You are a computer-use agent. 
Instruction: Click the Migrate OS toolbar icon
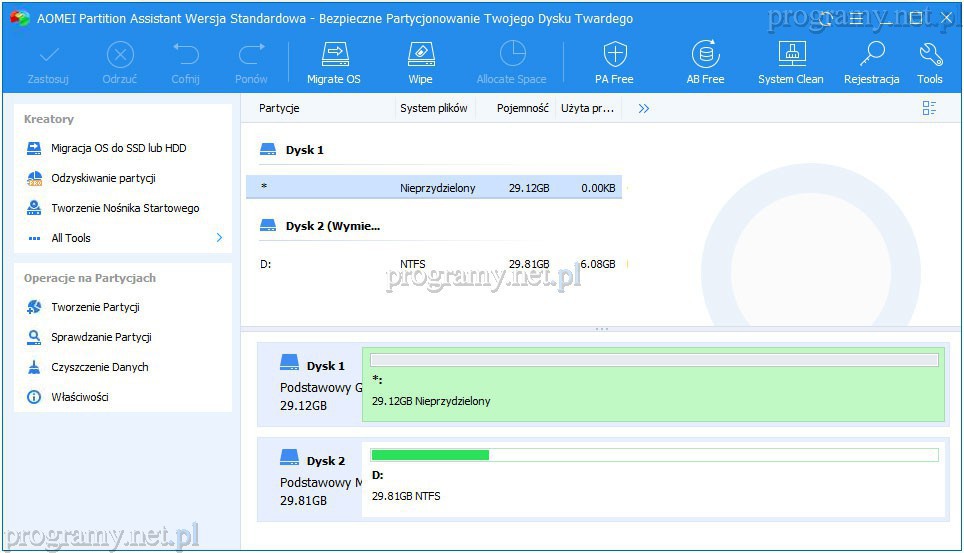pos(333,62)
